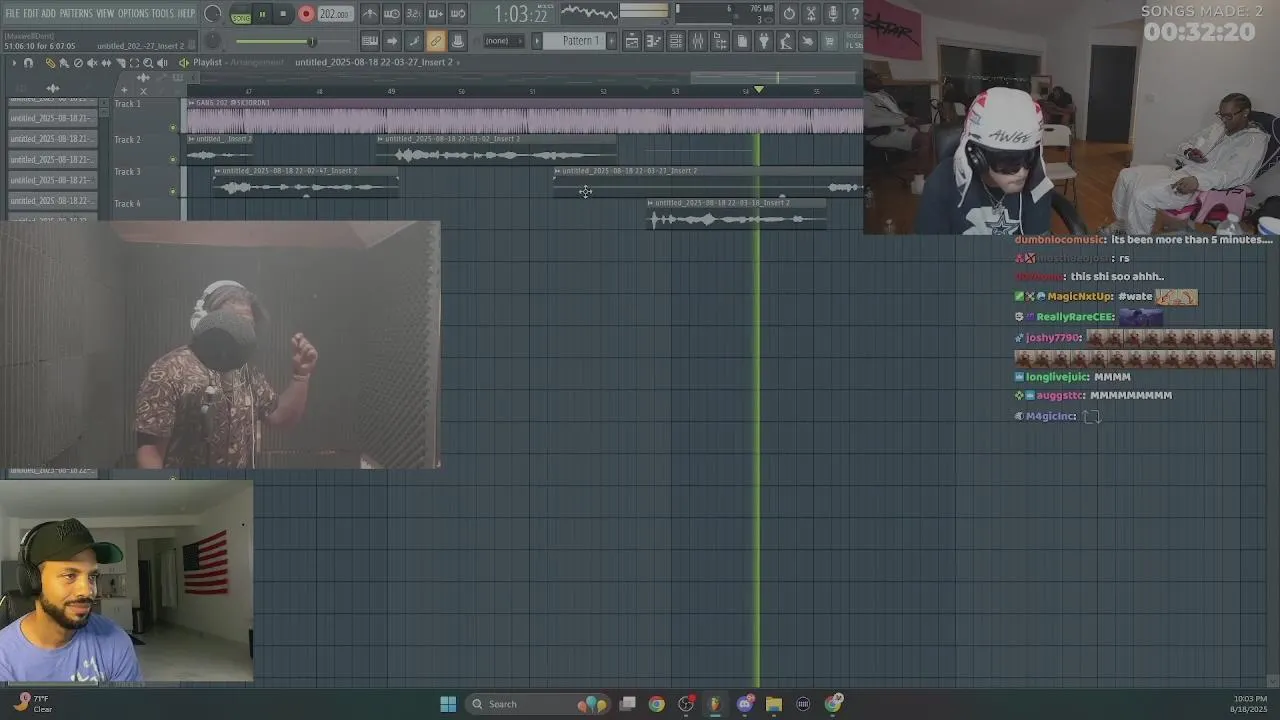Toggle Song/Pattern mode button
This screenshot has width=1280, height=720.
coord(241,15)
